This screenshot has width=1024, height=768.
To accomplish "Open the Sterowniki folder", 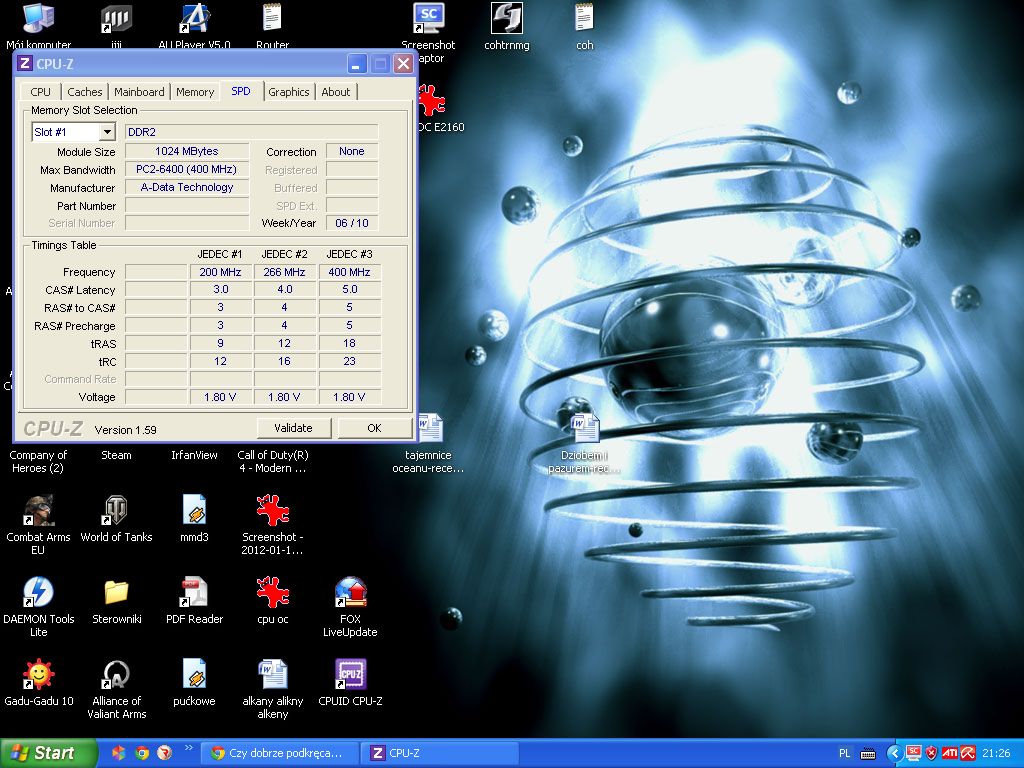I will tap(116, 593).
